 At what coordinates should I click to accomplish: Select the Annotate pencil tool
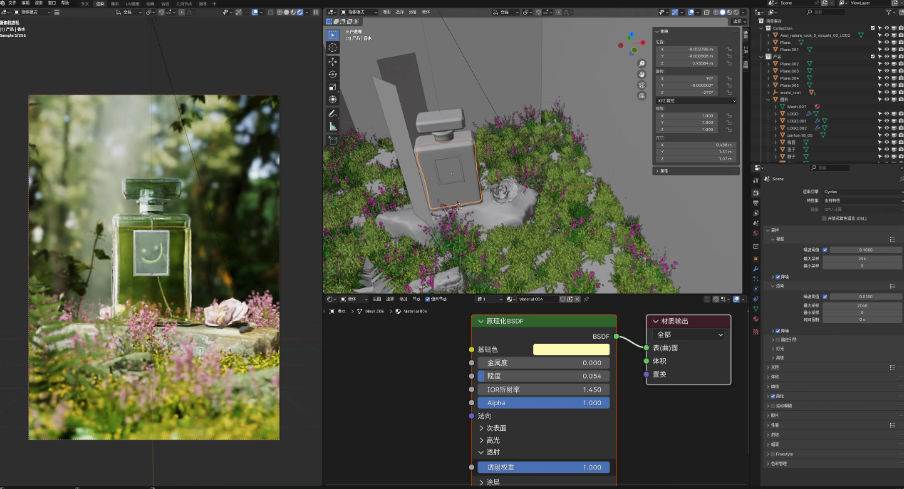(x=333, y=113)
